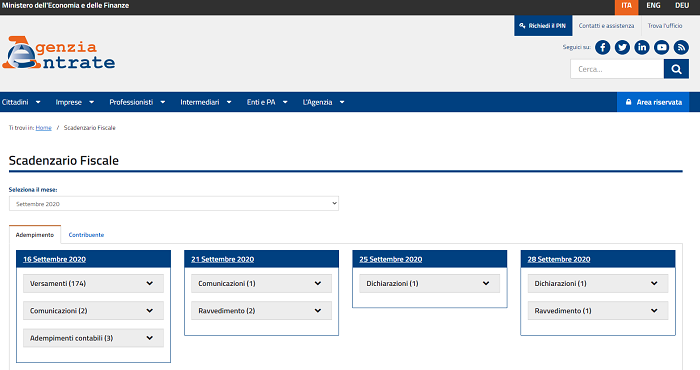This screenshot has width=700, height=370.
Task: Expand Versamenti (174) section
Action: [x=93, y=283]
